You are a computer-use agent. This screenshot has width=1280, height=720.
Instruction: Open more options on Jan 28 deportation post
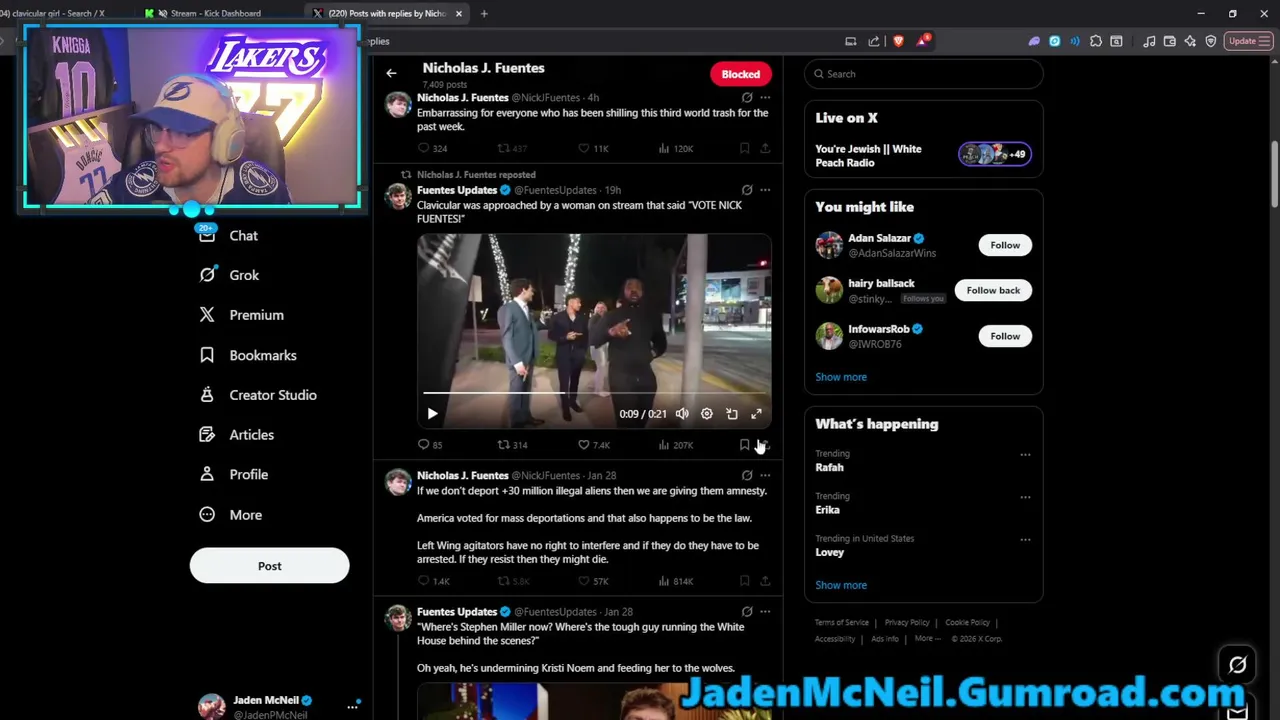(x=765, y=476)
